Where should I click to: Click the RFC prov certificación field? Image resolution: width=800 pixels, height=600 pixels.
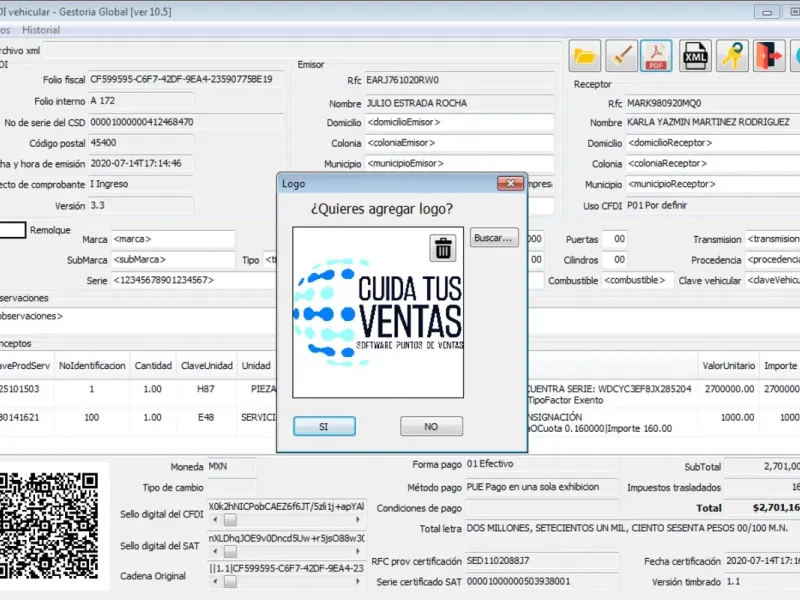[541, 561]
